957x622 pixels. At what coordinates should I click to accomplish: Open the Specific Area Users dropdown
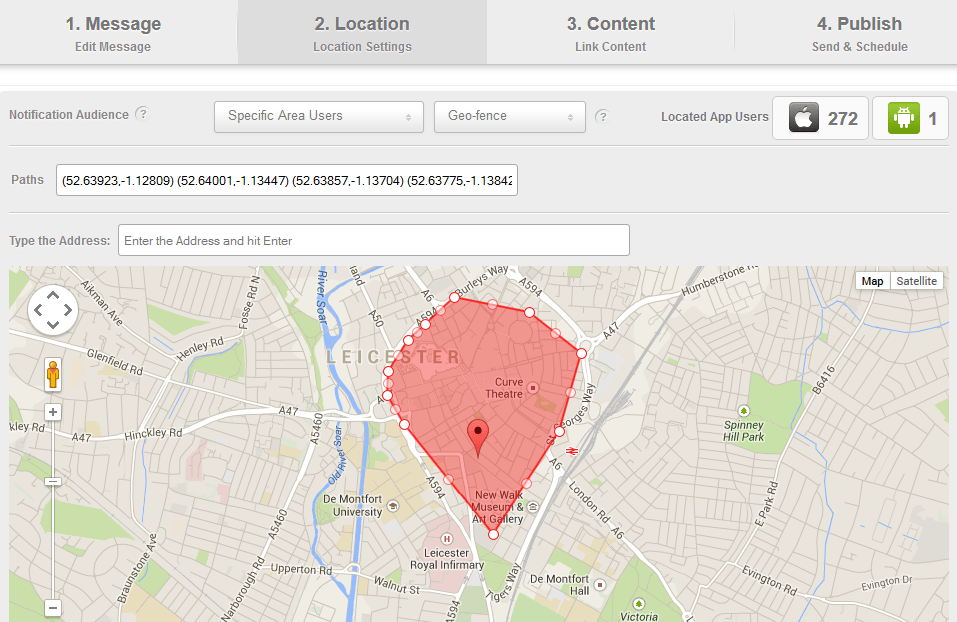(318, 116)
